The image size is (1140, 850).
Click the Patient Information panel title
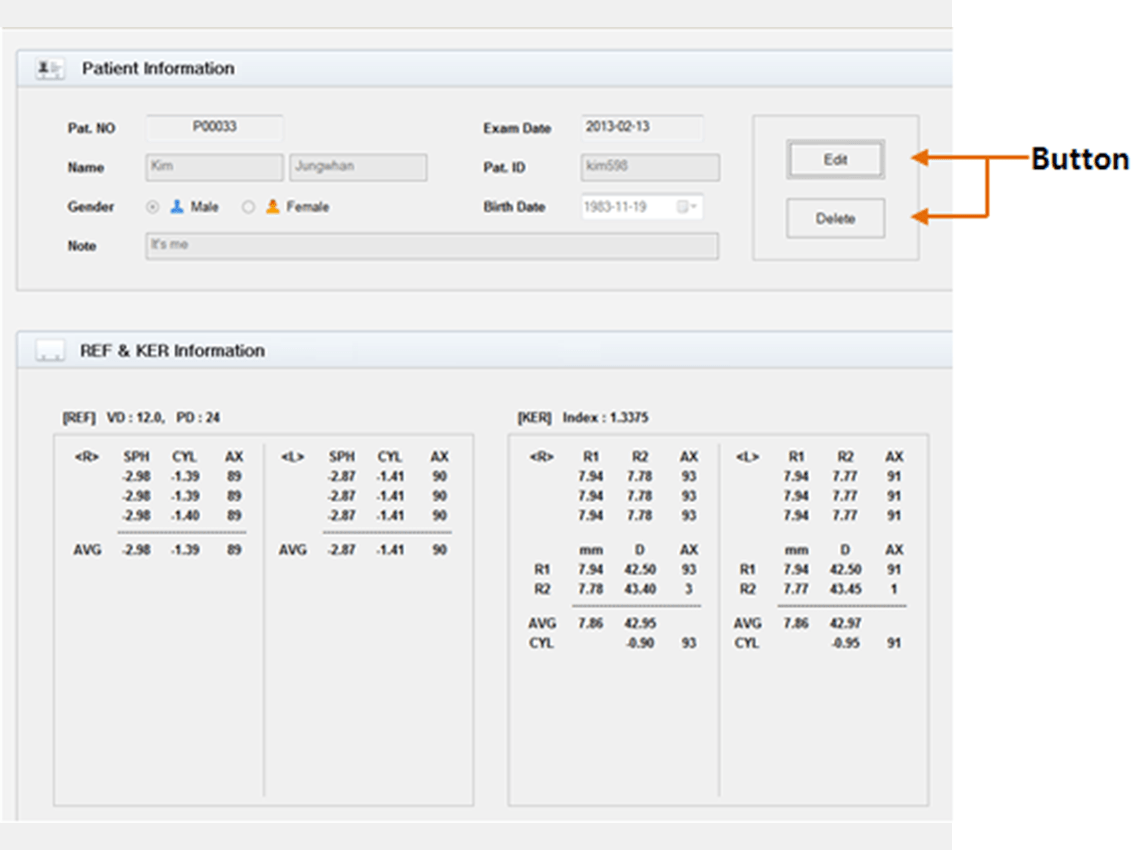(x=158, y=68)
